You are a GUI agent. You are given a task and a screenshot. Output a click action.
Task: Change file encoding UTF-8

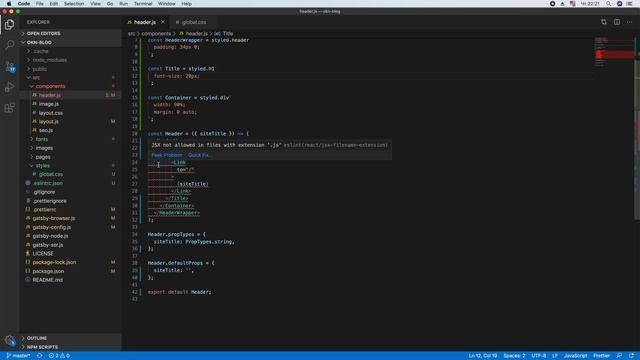pos(539,356)
